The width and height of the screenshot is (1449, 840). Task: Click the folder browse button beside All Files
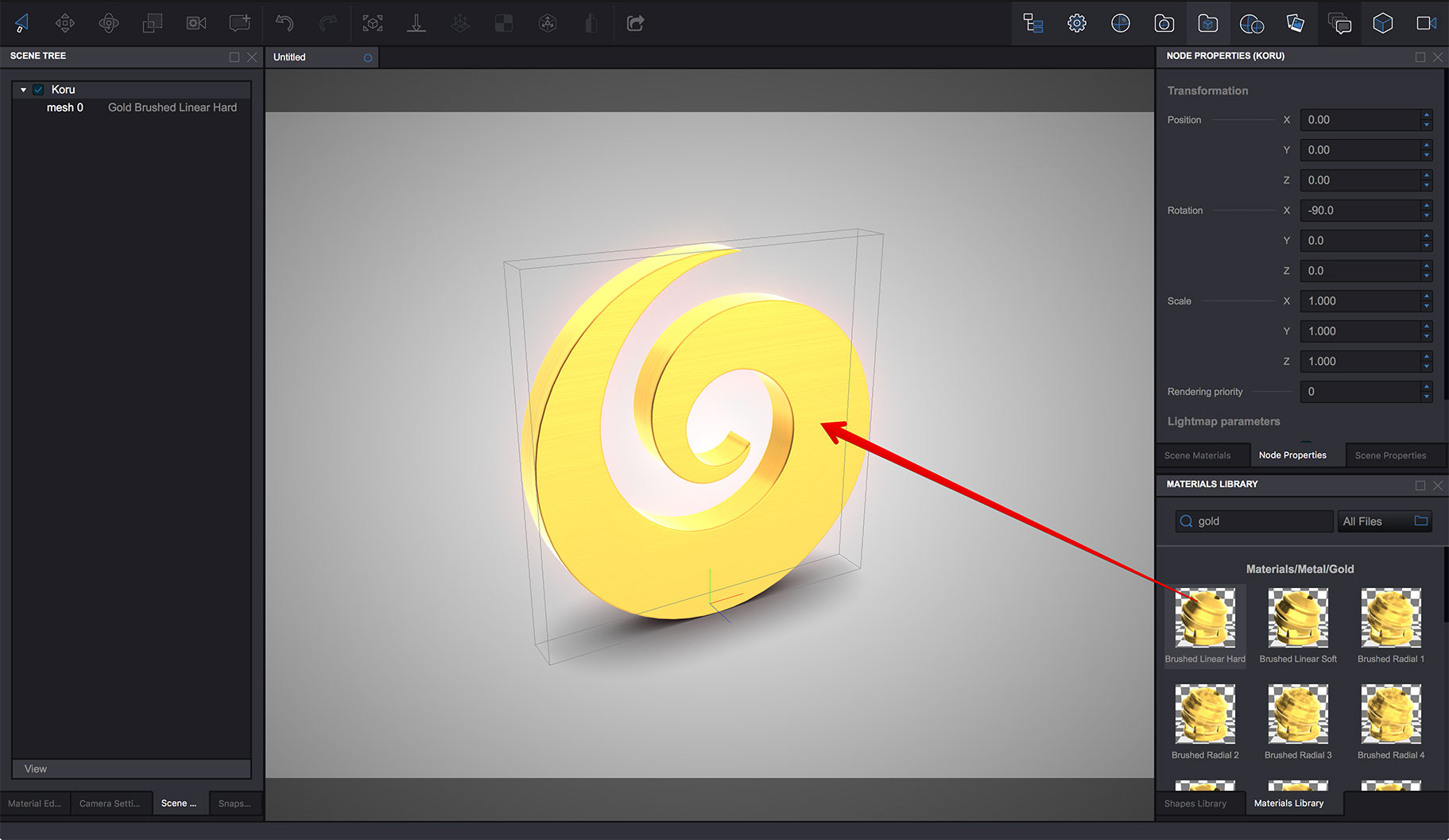tap(1422, 521)
